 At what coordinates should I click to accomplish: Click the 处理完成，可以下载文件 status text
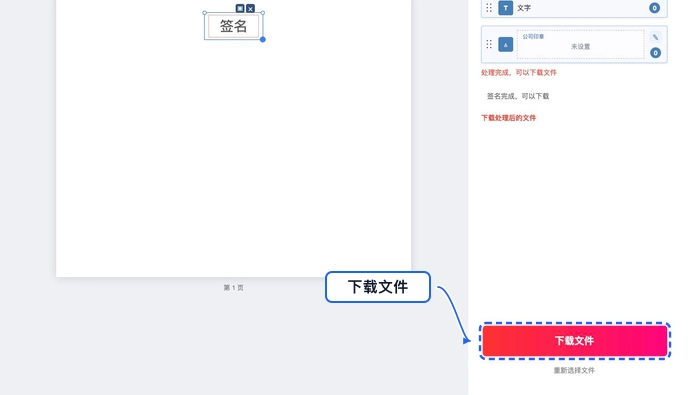point(519,72)
